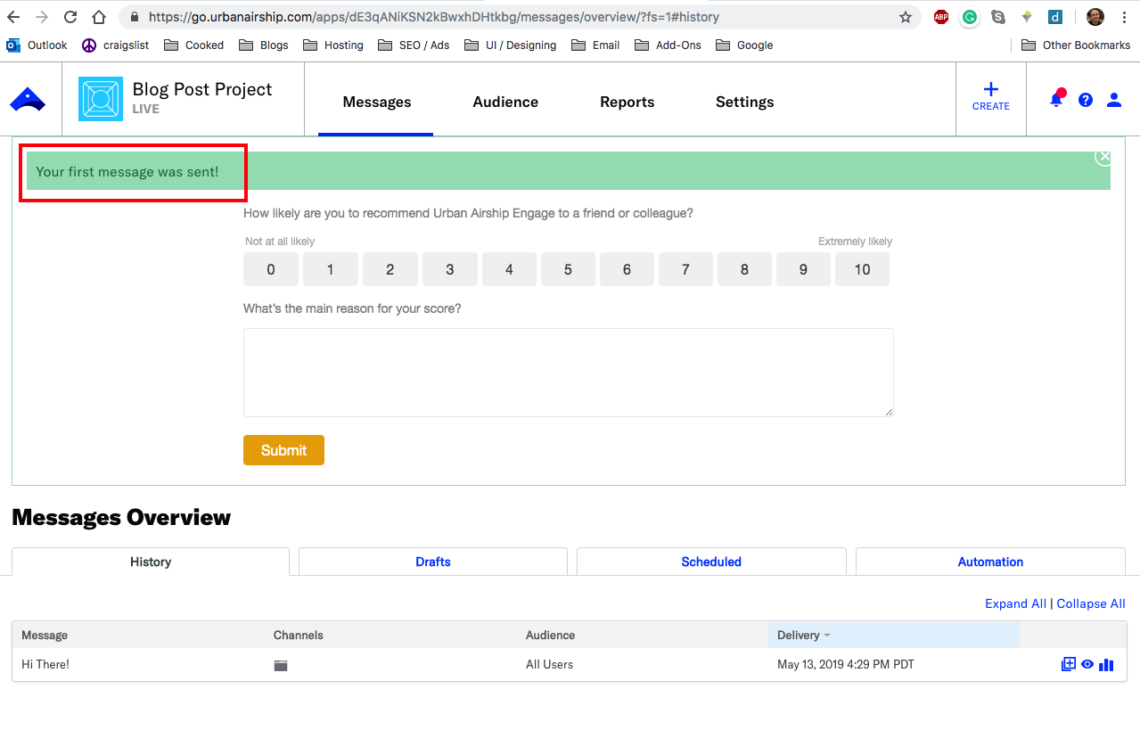
Task: Open the account profile icon
Action: (1114, 98)
